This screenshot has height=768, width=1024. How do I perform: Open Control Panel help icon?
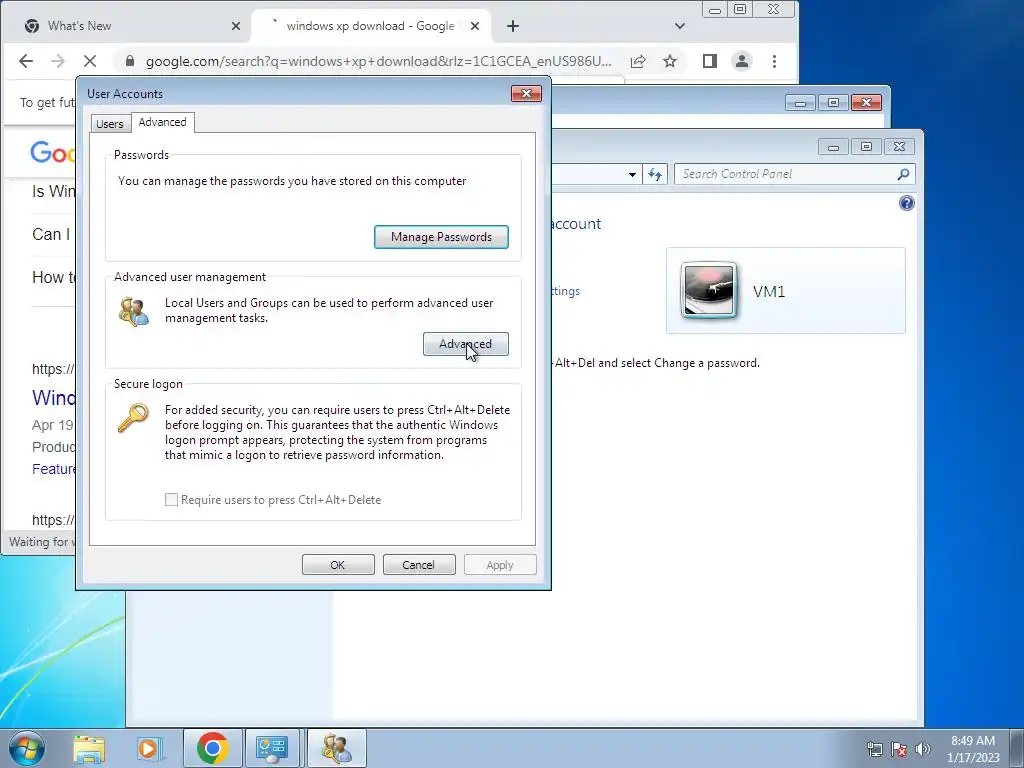click(906, 203)
